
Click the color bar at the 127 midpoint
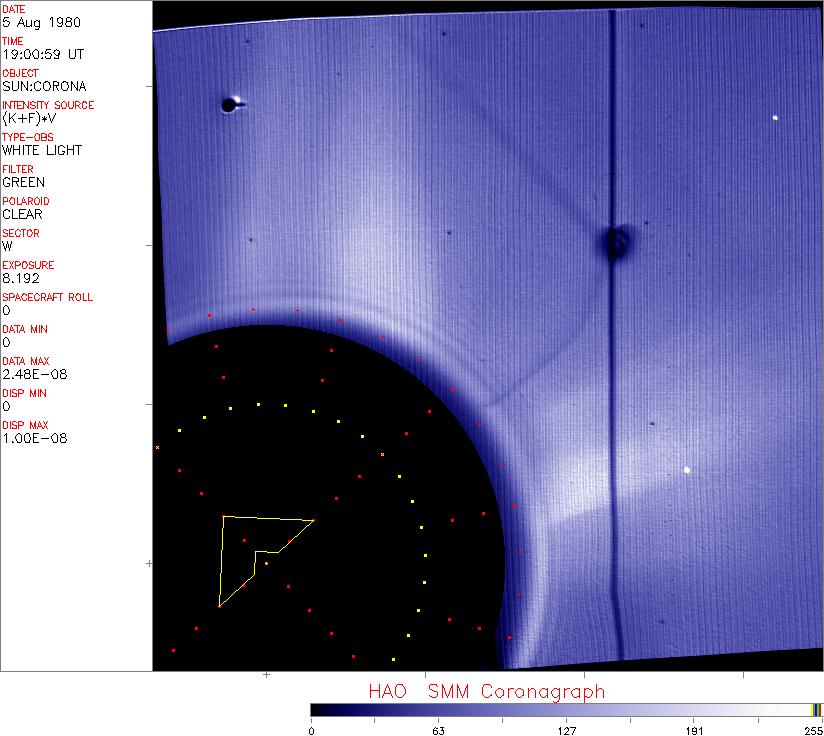tap(565, 710)
